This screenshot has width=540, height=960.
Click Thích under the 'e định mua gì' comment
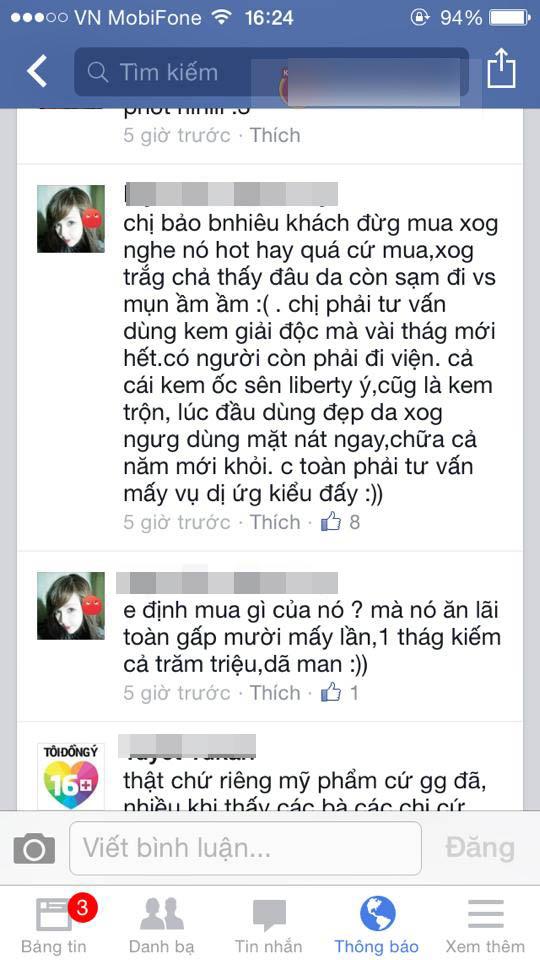pyautogui.click(x=275, y=692)
